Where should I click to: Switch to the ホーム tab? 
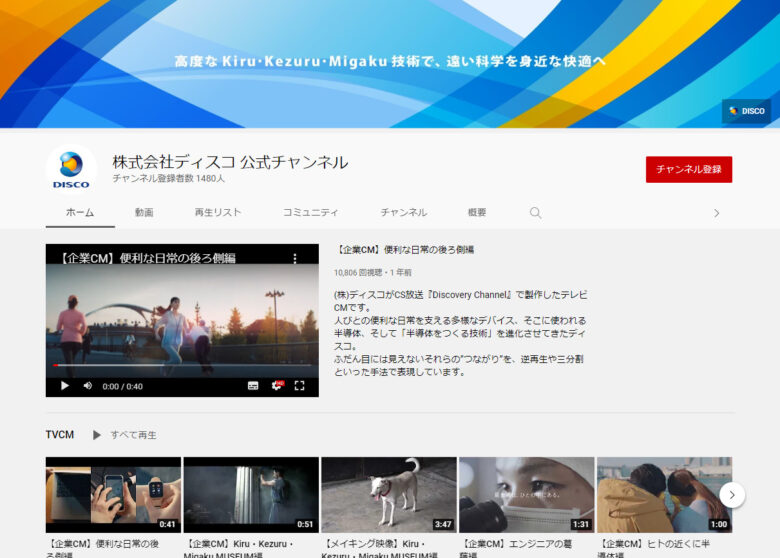pyautogui.click(x=80, y=213)
